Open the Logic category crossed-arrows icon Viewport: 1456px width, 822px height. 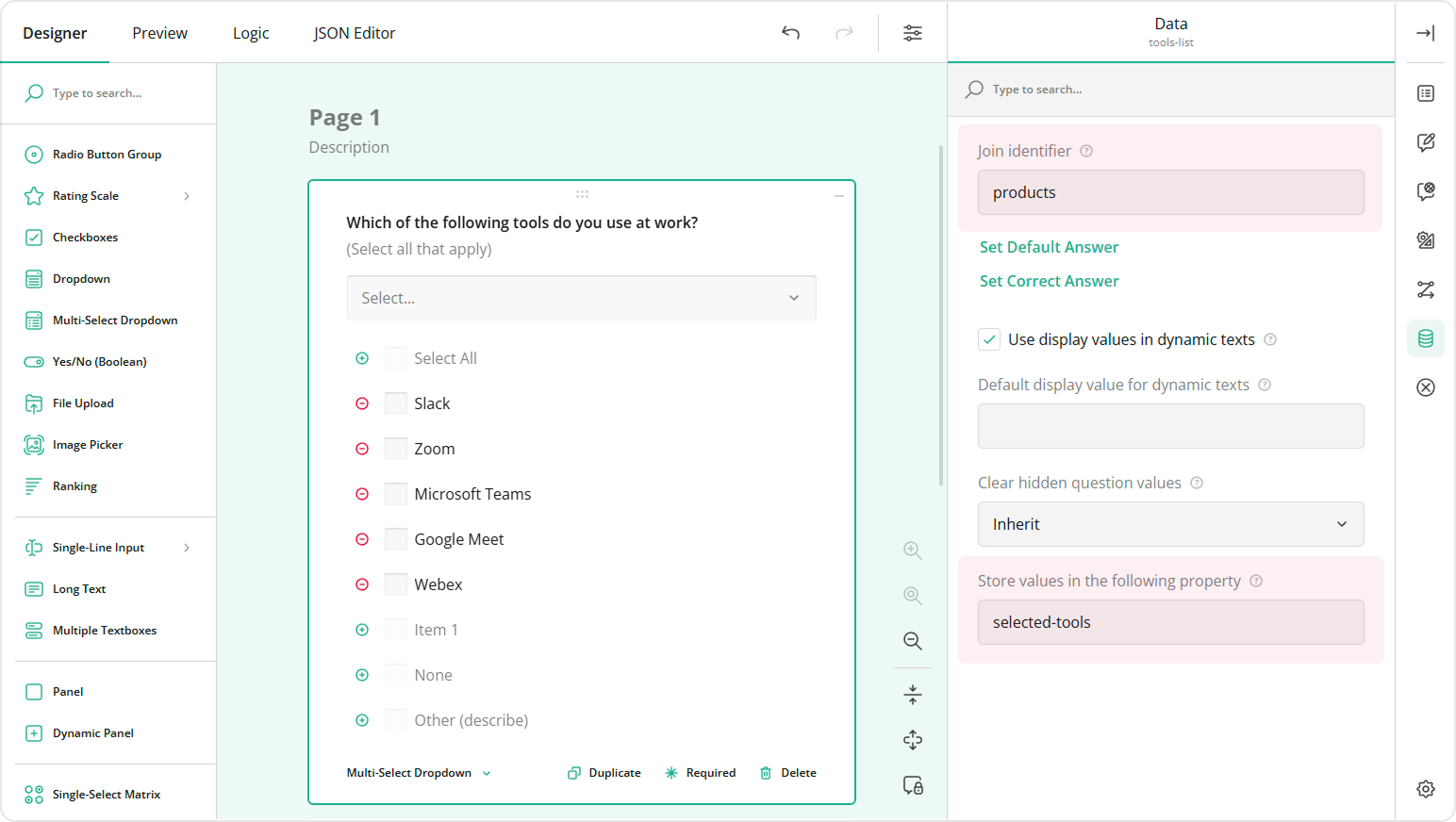click(1425, 289)
